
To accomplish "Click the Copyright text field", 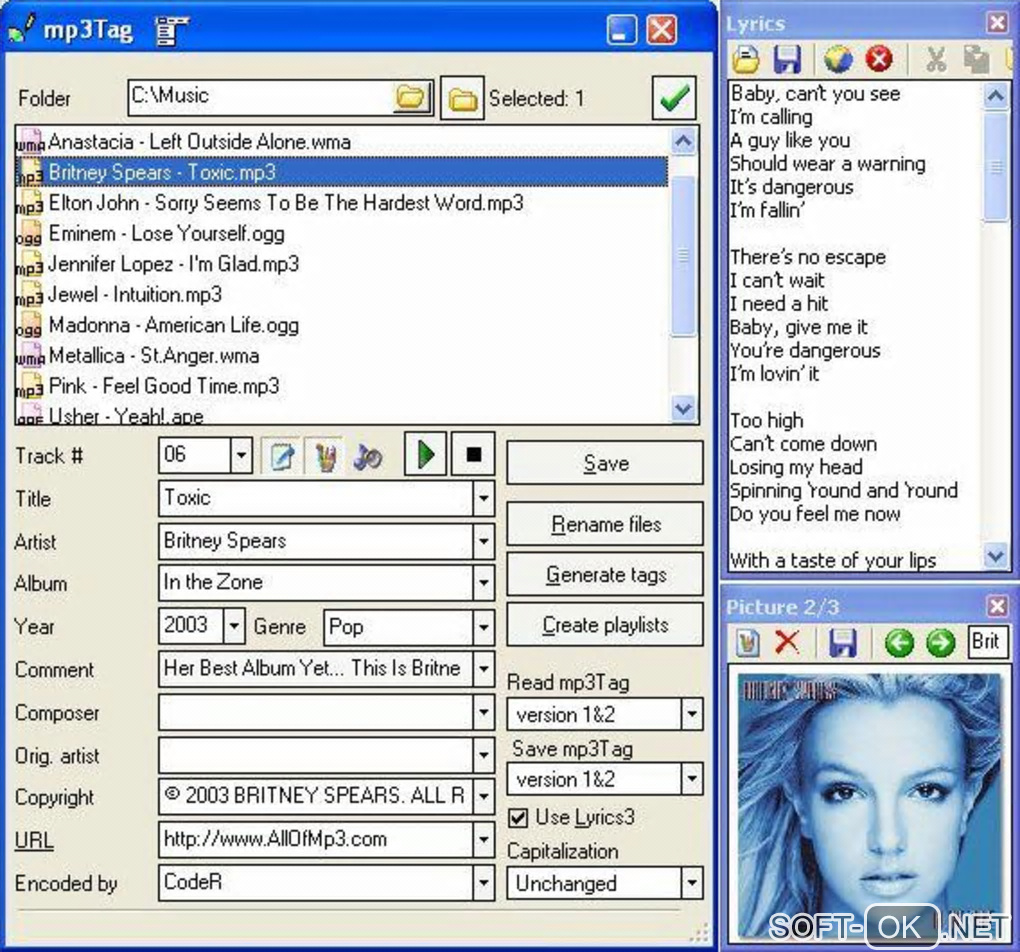I will [315, 796].
